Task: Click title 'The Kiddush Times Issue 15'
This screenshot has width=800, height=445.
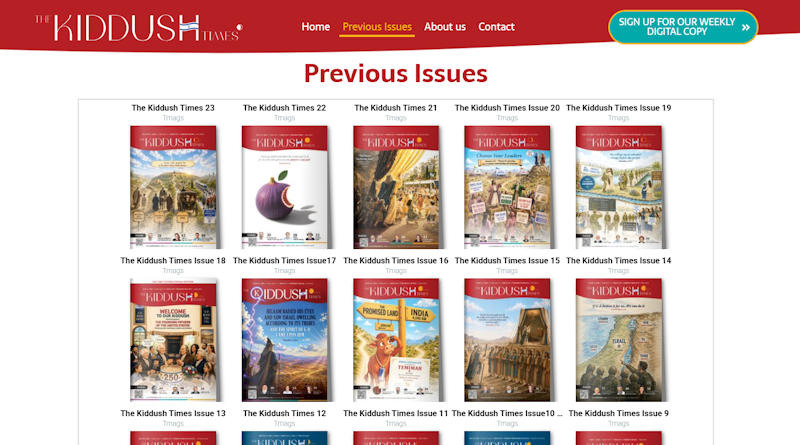Action: [x=507, y=260]
